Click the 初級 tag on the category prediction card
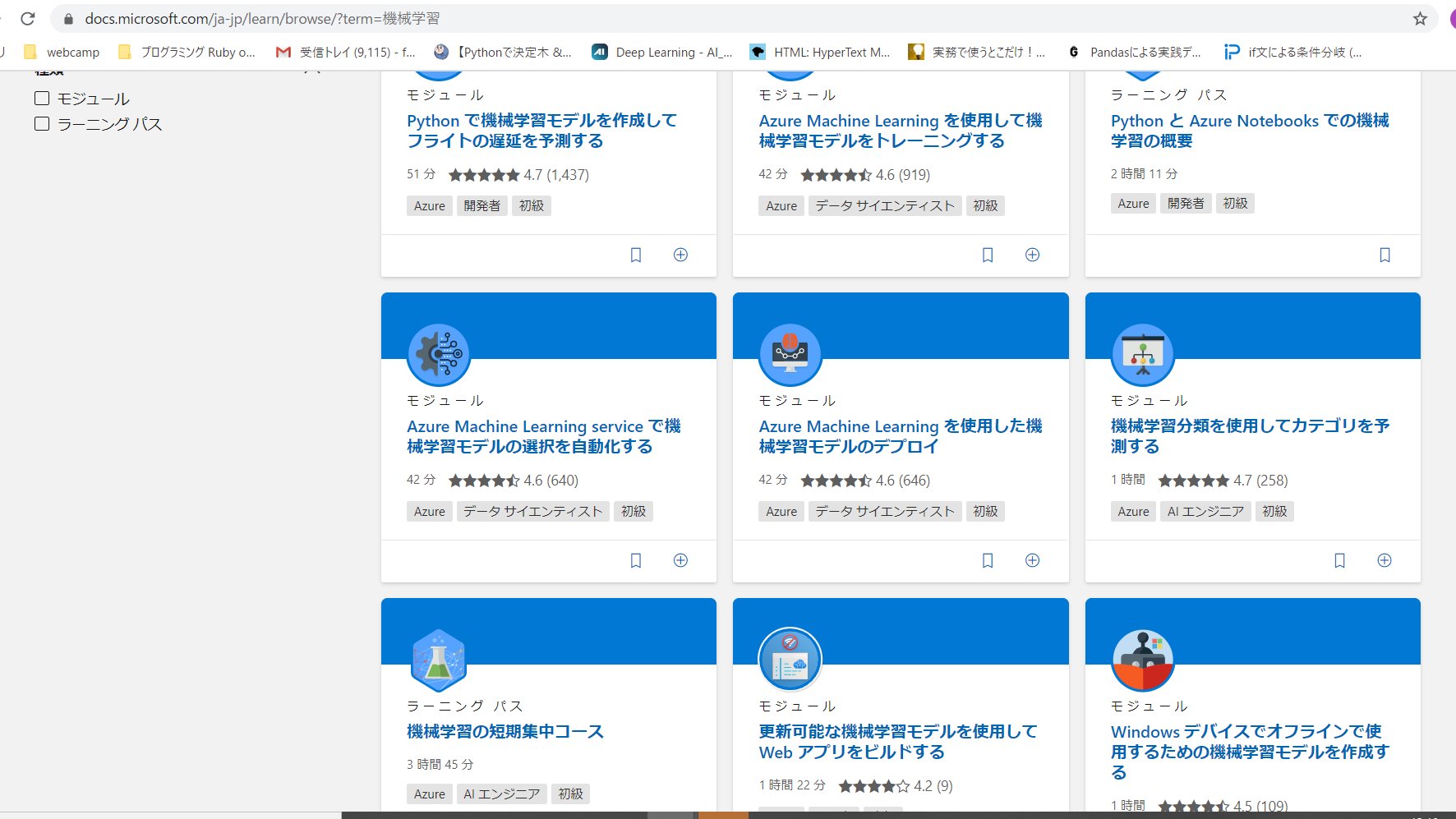This screenshot has width=1456, height=819. point(1274,511)
